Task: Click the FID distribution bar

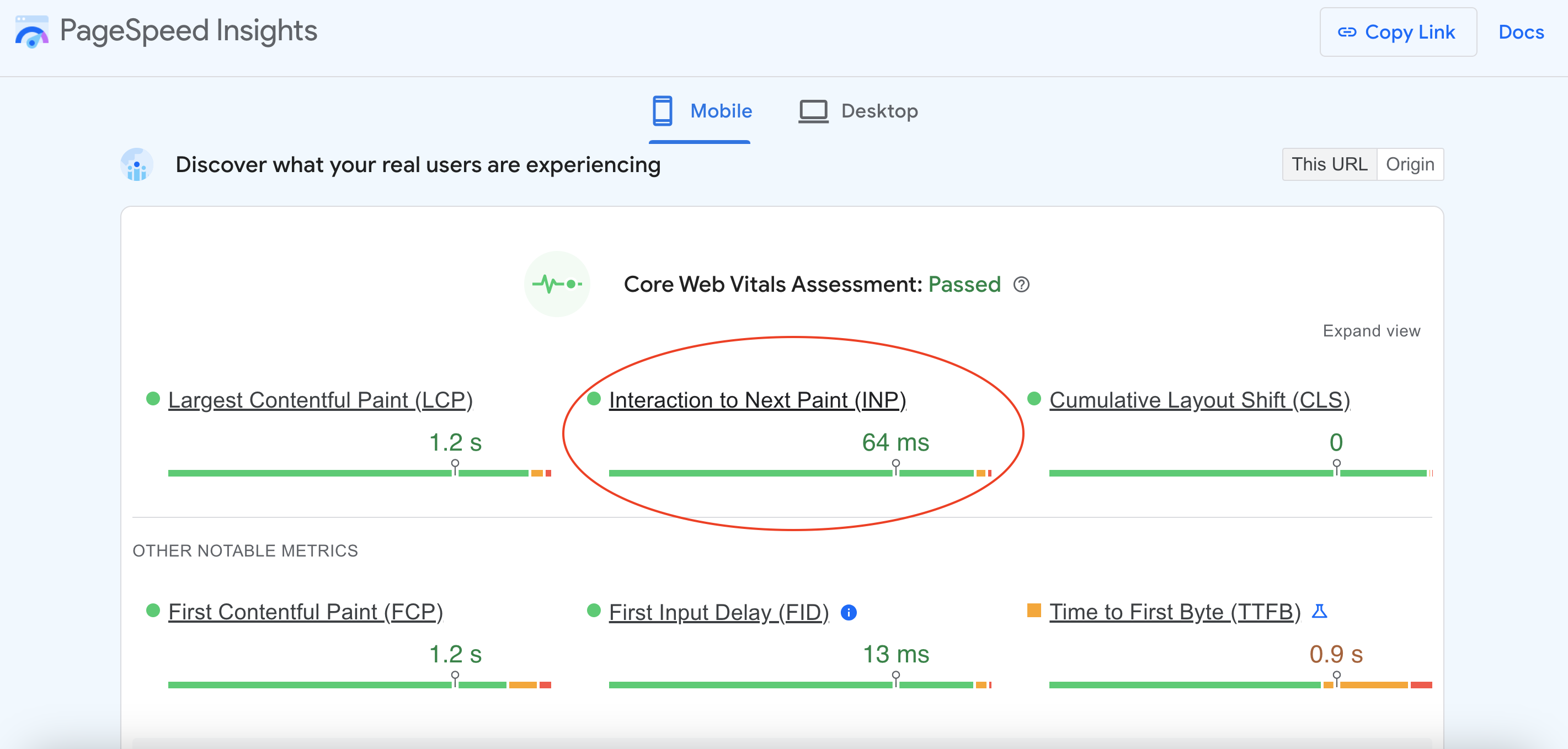Action: 800,684
